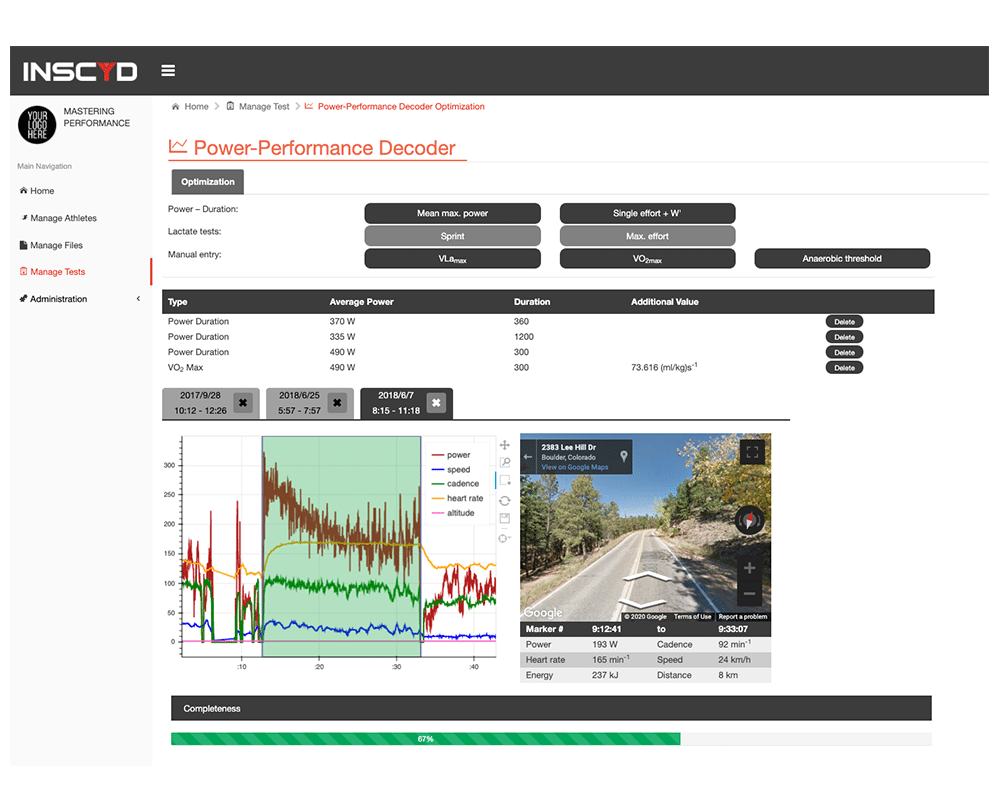The height and width of the screenshot is (812, 998).
Task: Click the Mean max. power button
Action: pyautogui.click(x=452, y=214)
